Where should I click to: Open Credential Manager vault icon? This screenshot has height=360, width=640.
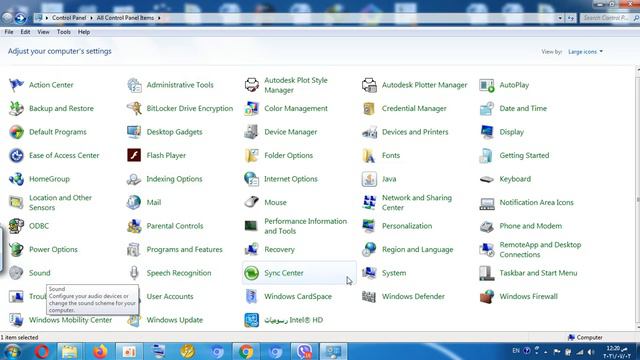coord(369,109)
